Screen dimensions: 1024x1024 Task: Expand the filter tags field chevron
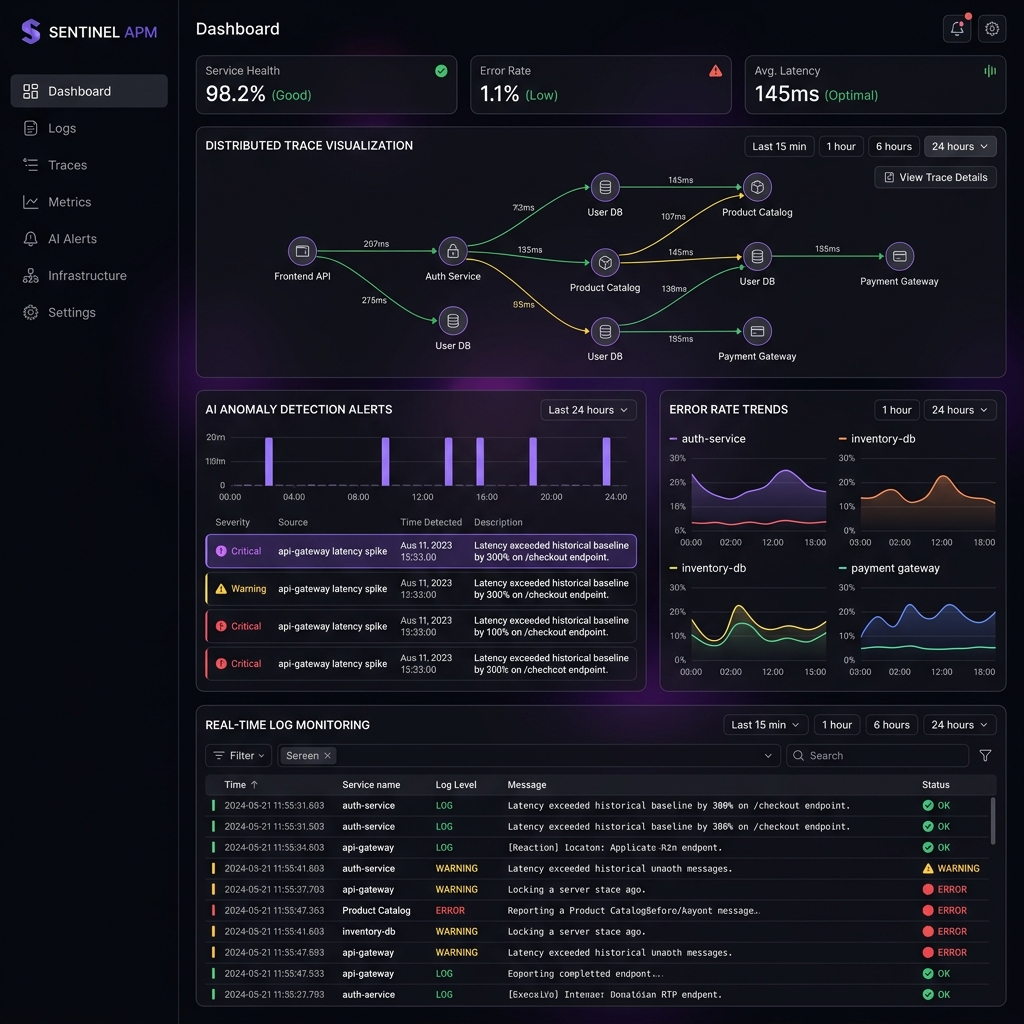tap(767, 756)
